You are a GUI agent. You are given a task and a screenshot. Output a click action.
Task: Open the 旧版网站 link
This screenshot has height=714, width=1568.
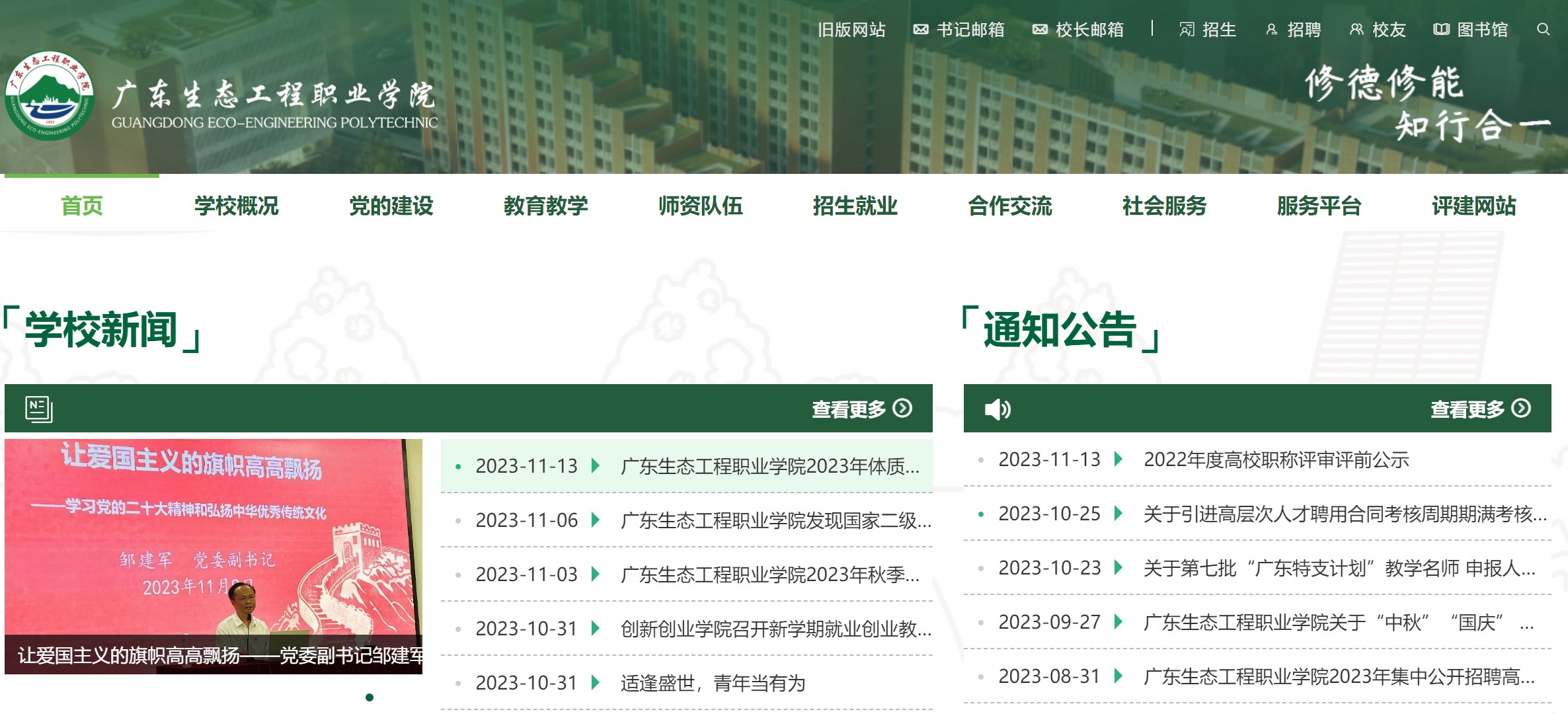point(851,30)
